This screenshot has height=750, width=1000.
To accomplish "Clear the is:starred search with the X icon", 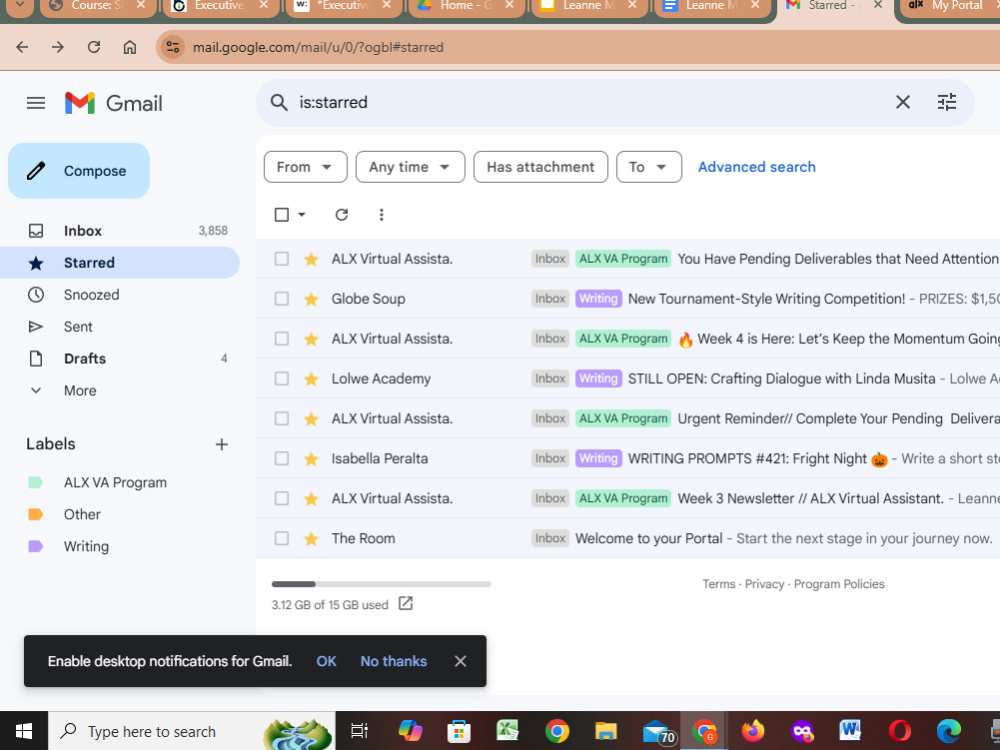I will point(902,102).
